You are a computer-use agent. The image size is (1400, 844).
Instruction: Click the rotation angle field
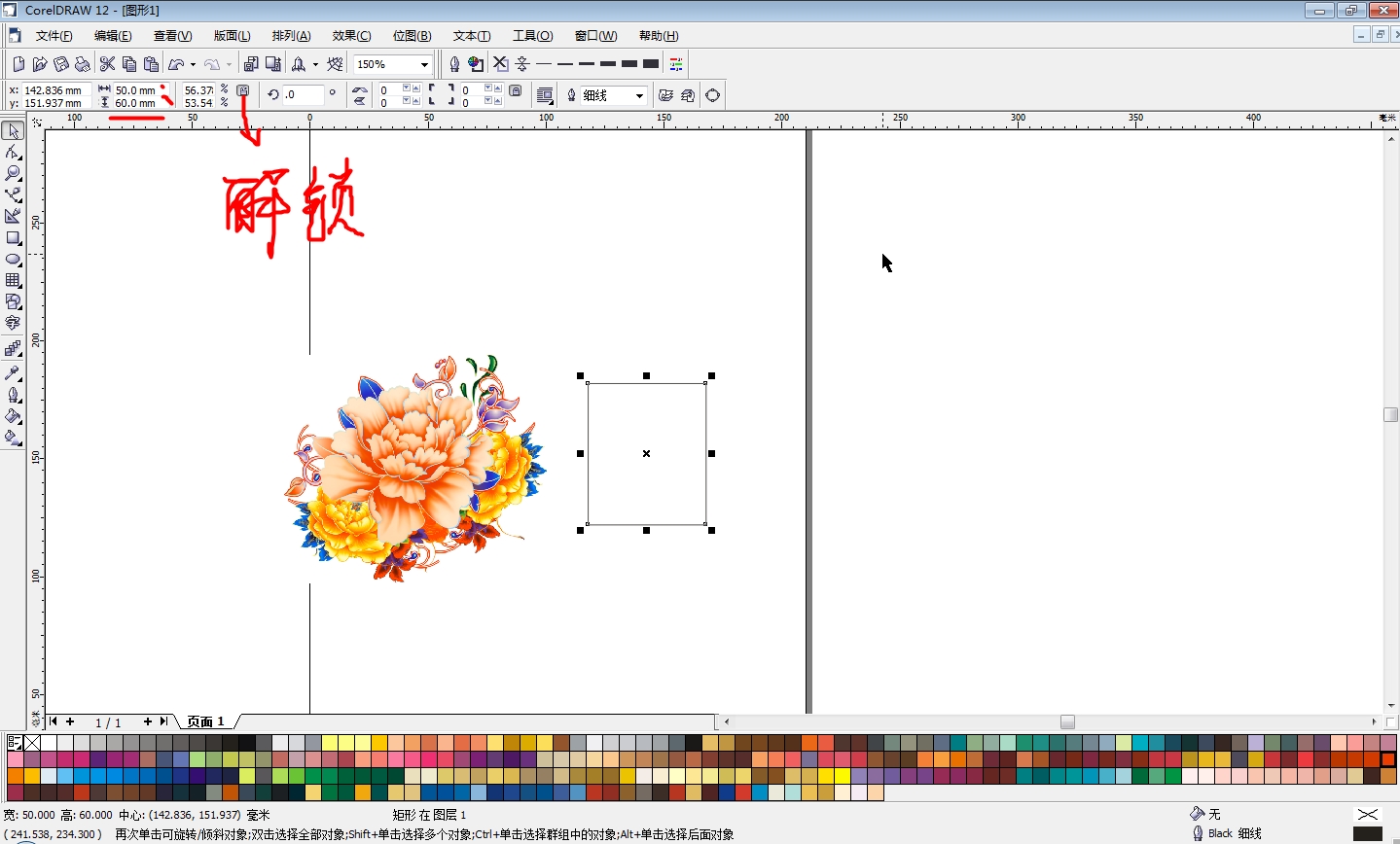(x=304, y=95)
